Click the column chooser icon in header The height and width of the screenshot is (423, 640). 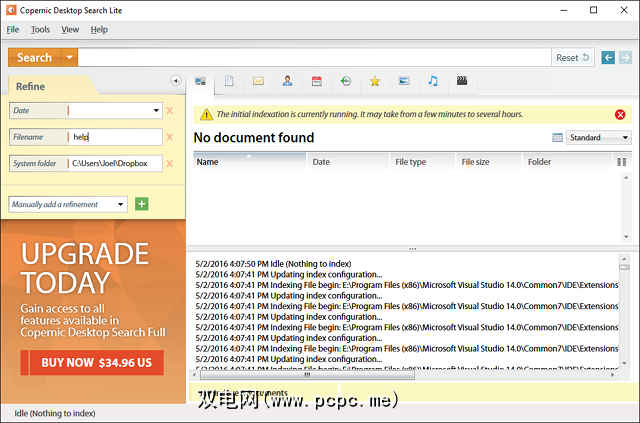coord(622,162)
